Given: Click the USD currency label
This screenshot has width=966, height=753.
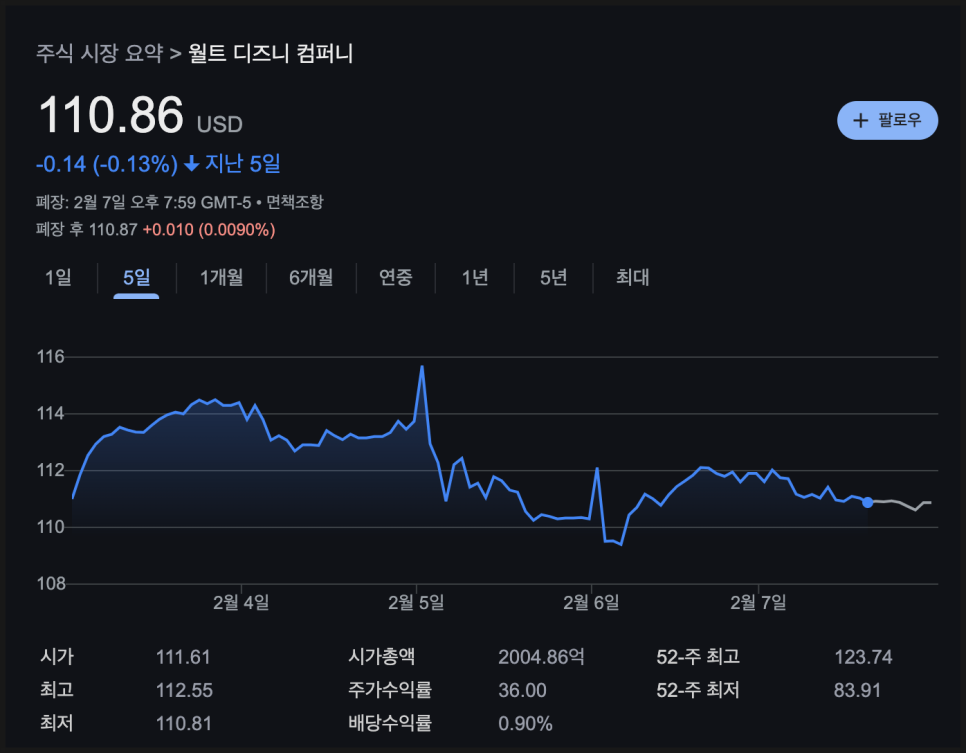Looking at the screenshot, I should click(x=220, y=124).
